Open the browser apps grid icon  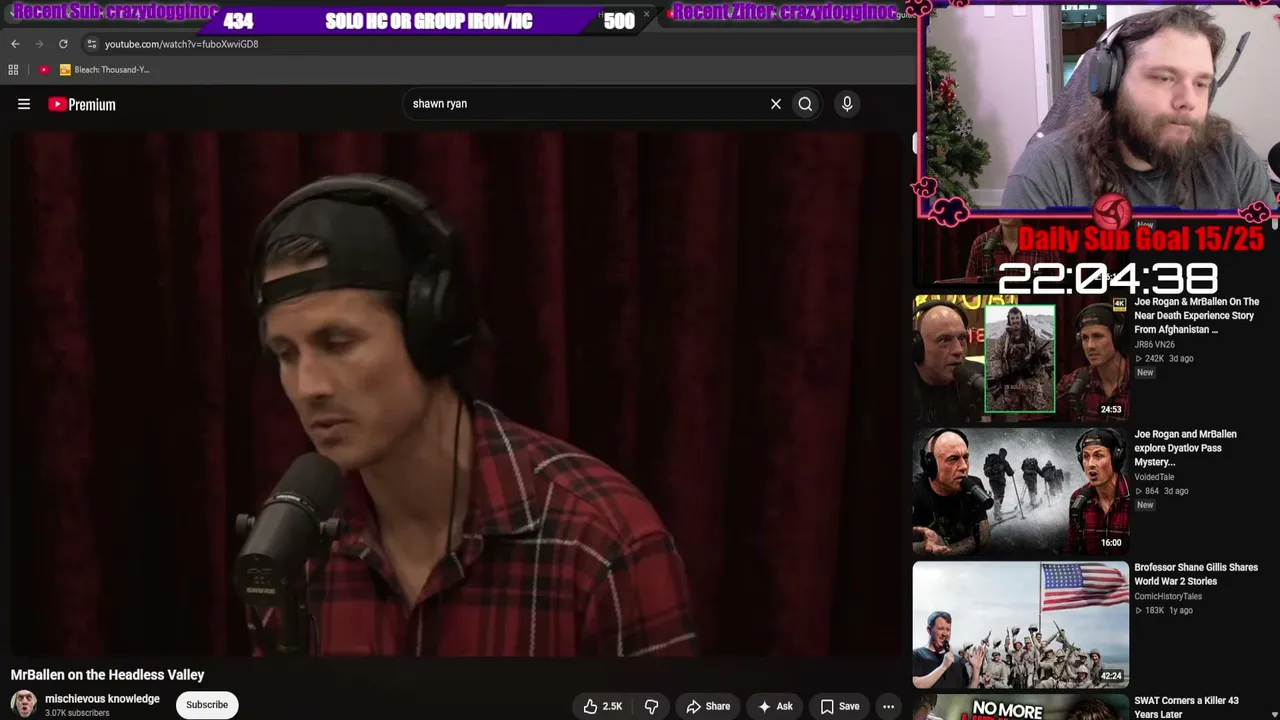[x=13, y=69]
